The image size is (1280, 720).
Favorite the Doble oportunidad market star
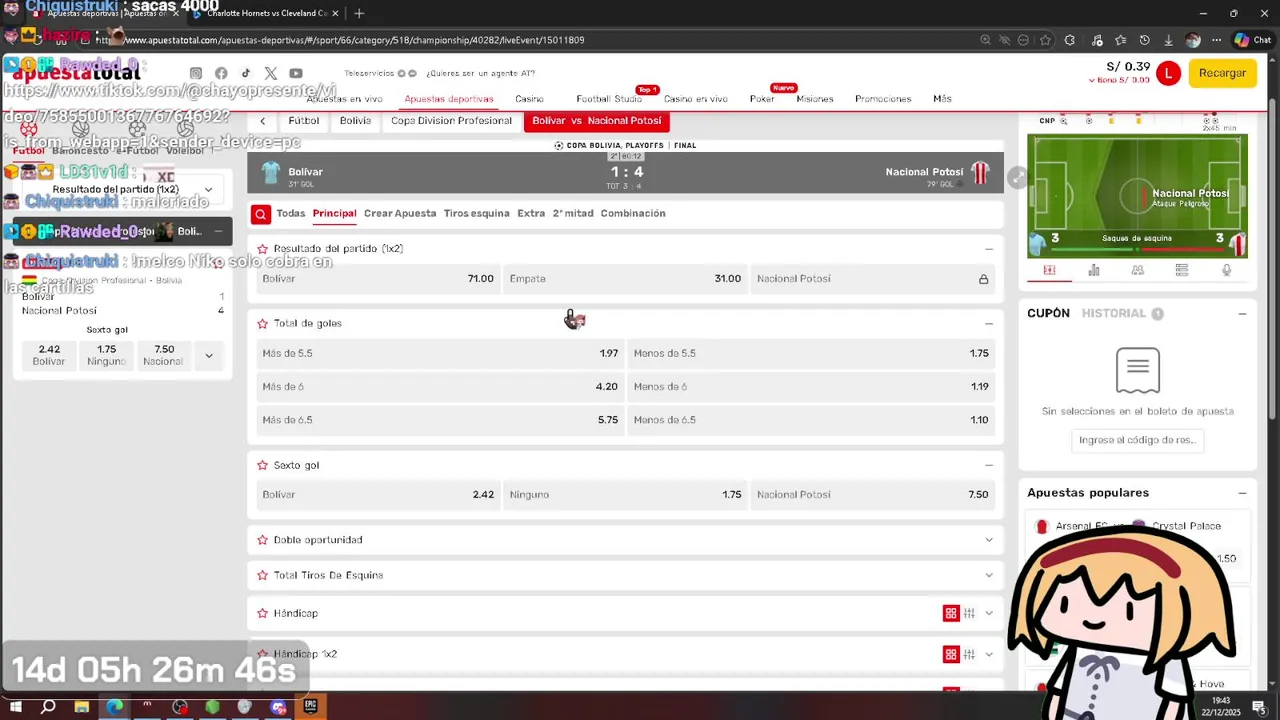coord(263,540)
